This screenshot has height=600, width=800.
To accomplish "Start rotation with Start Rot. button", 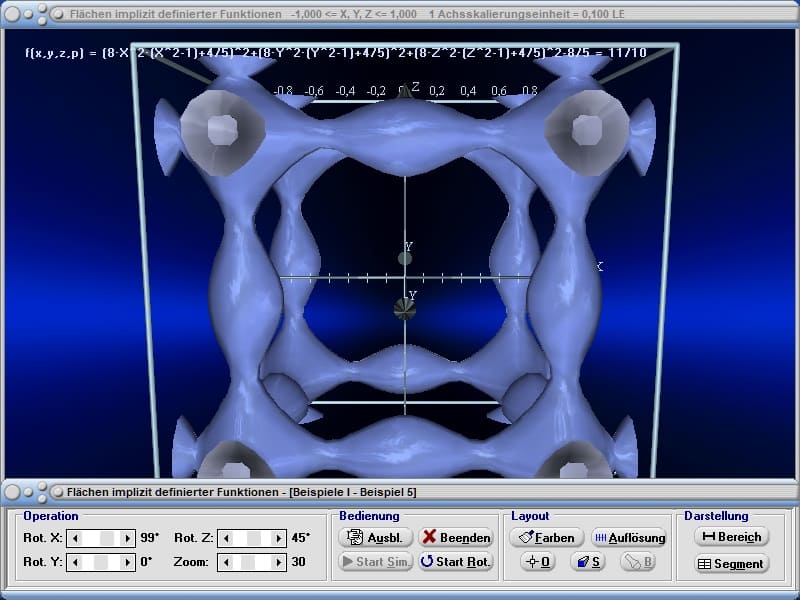I will tap(455, 562).
